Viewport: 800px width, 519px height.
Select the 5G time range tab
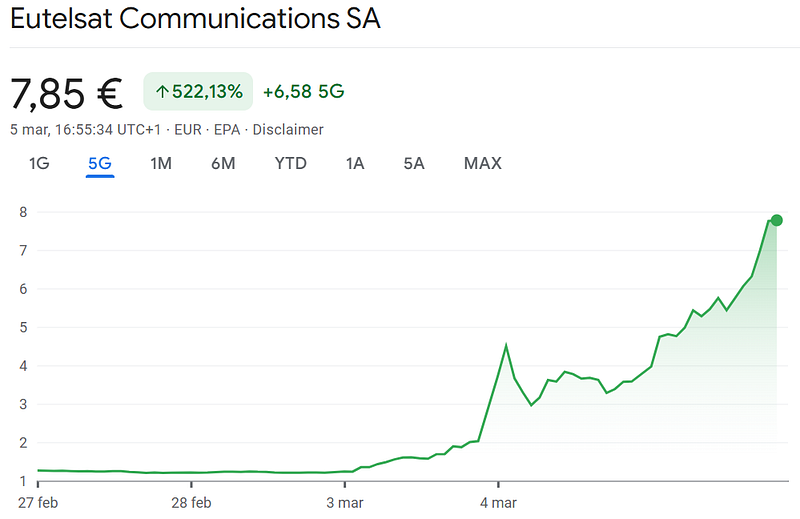point(100,163)
